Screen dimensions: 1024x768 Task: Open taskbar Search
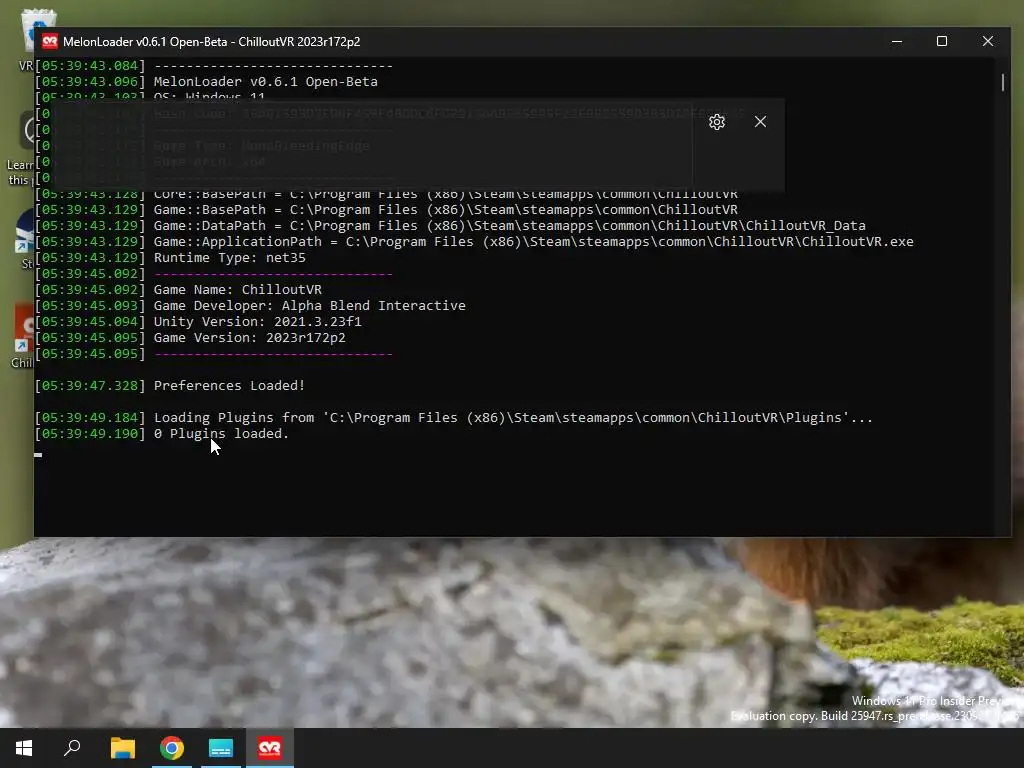pyautogui.click(x=72, y=748)
